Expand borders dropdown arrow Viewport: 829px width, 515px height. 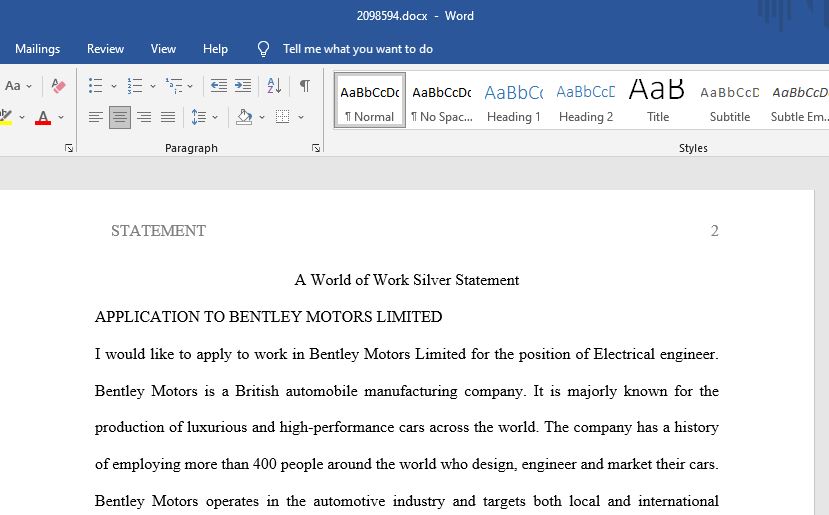pyautogui.click(x=301, y=117)
